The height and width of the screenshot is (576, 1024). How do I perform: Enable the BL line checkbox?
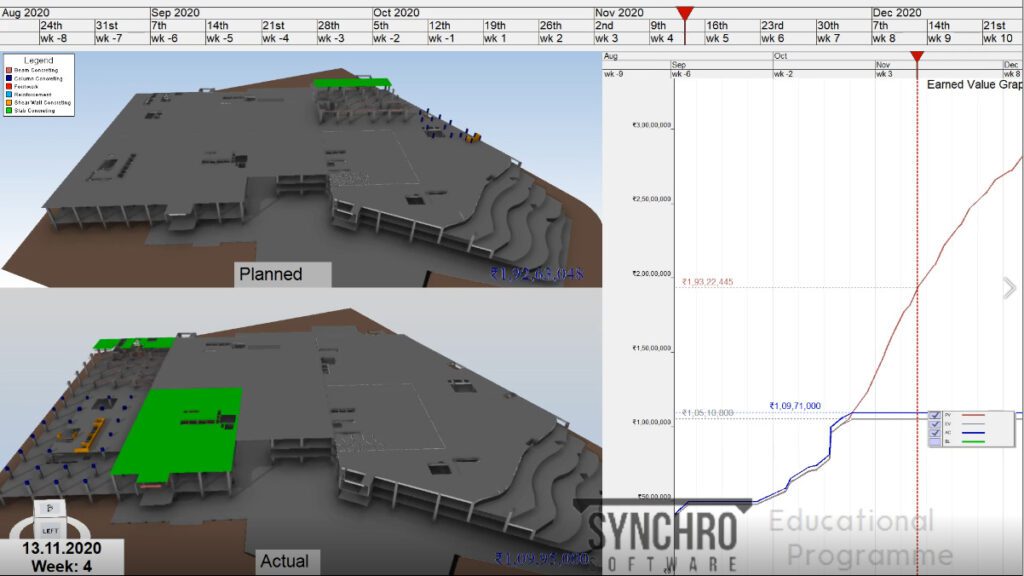pyautogui.click(x=934, y=442)
